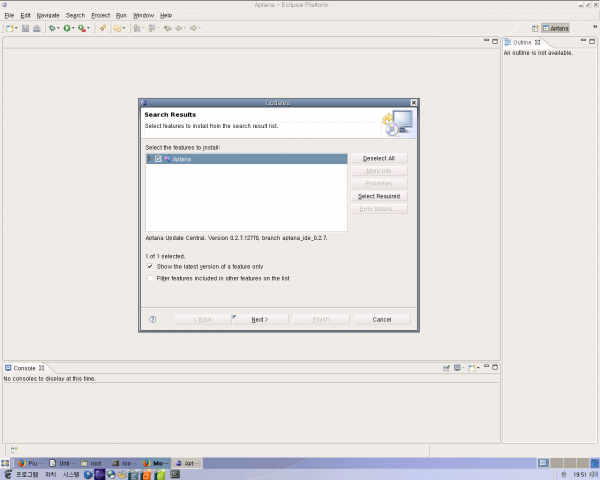Close the Updates dialog with X
600x480 pixels.
tap(414, 103)
